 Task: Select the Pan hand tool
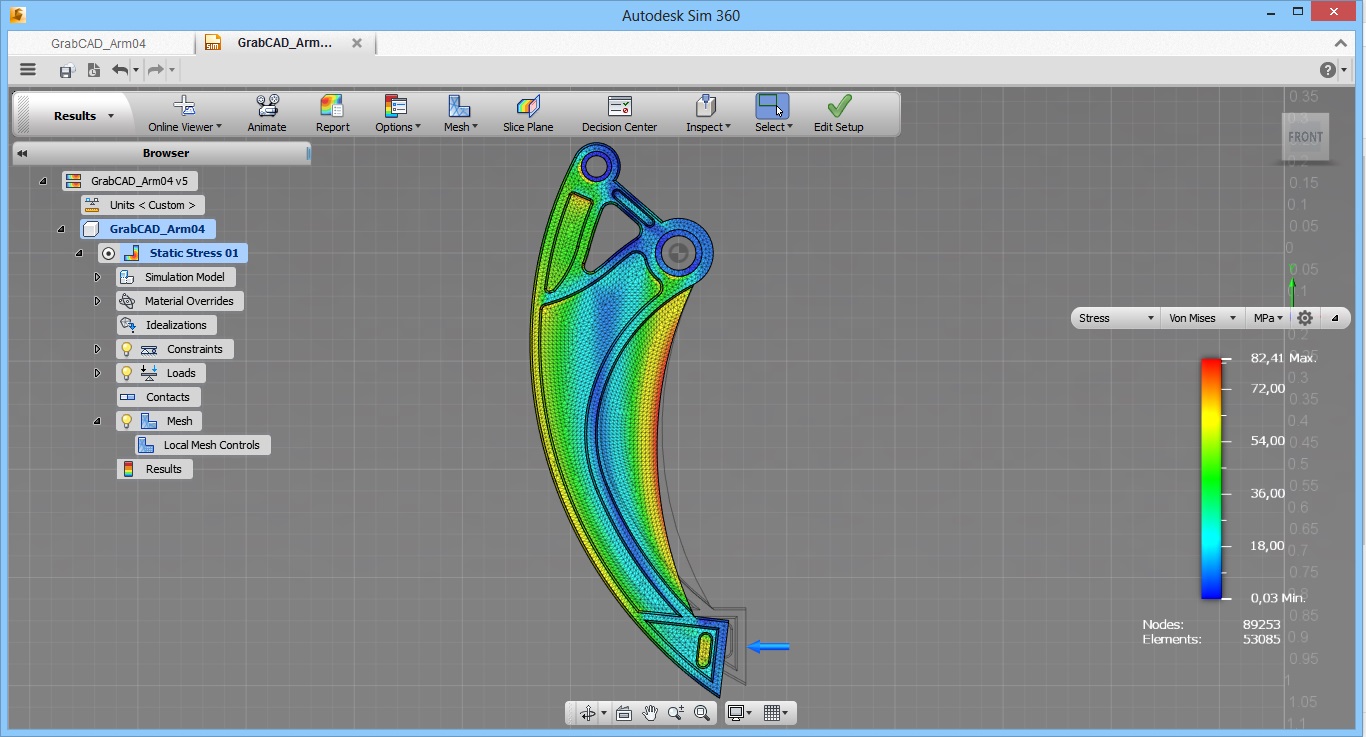point(650,713)
